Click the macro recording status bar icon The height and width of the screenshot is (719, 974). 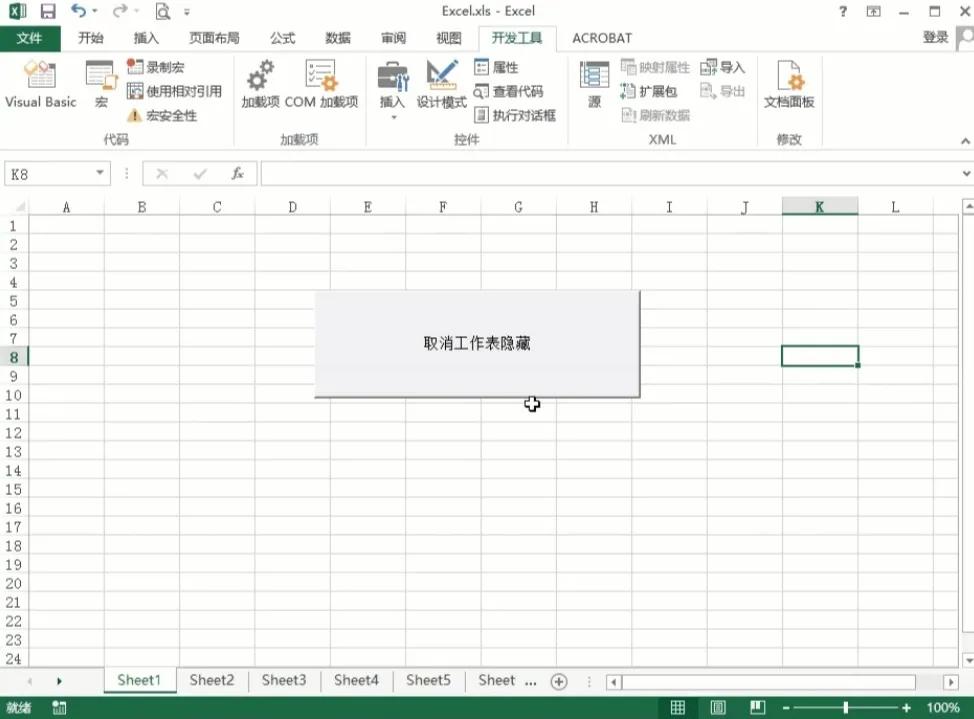pos(59,708)
